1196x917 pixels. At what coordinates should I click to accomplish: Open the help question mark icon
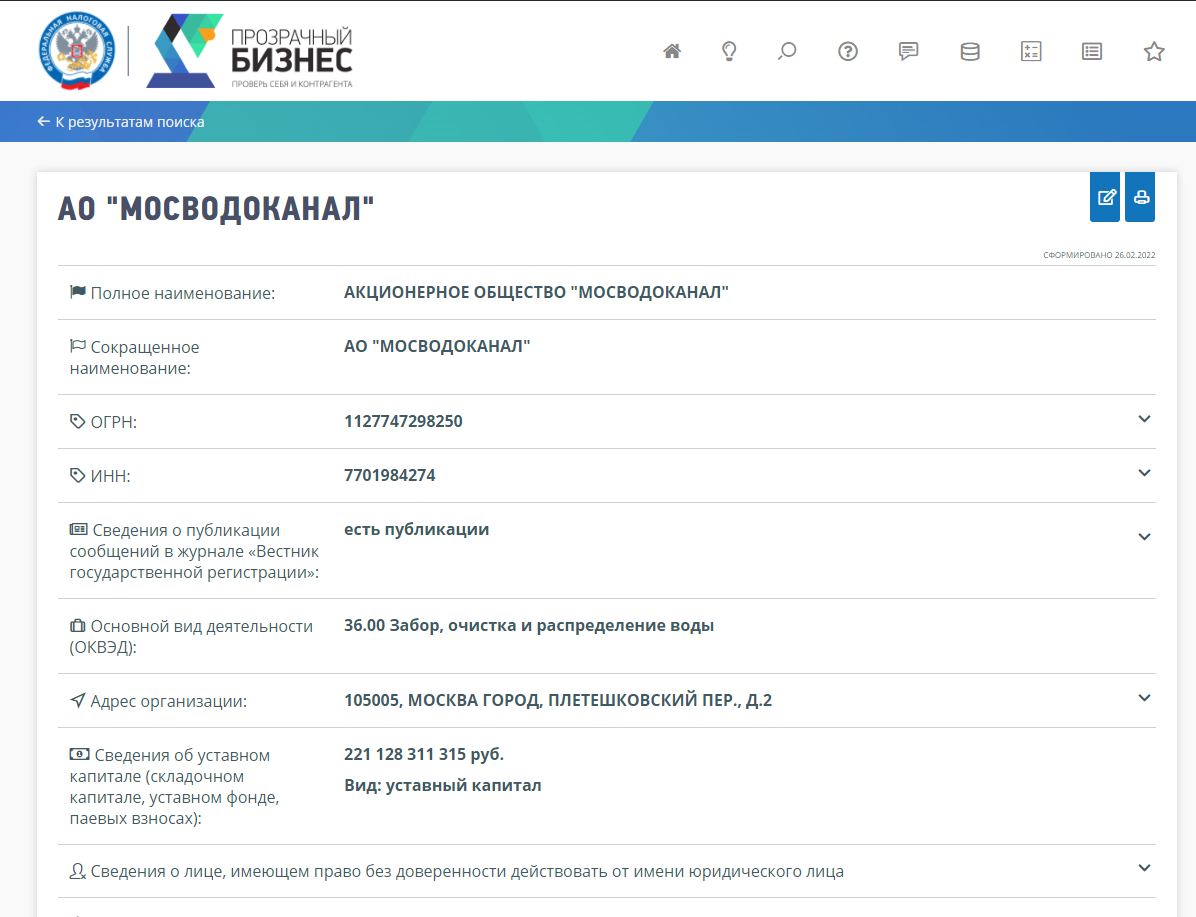pos(848,51)
